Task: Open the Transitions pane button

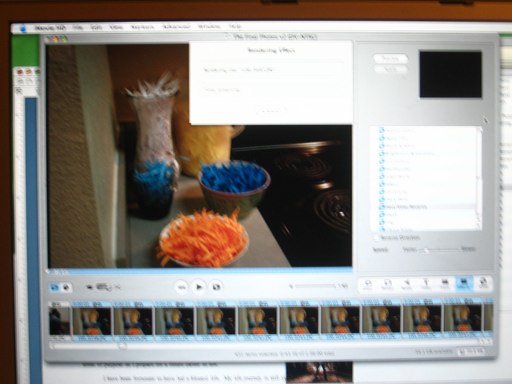Action: tap(445, 285)
